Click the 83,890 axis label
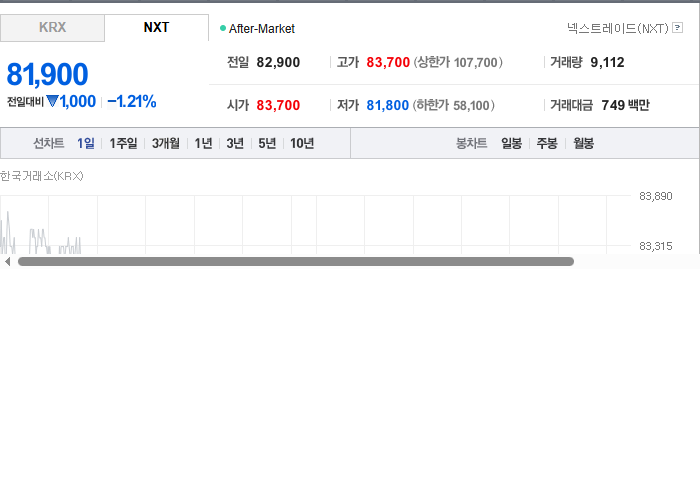 coord(655,196)
